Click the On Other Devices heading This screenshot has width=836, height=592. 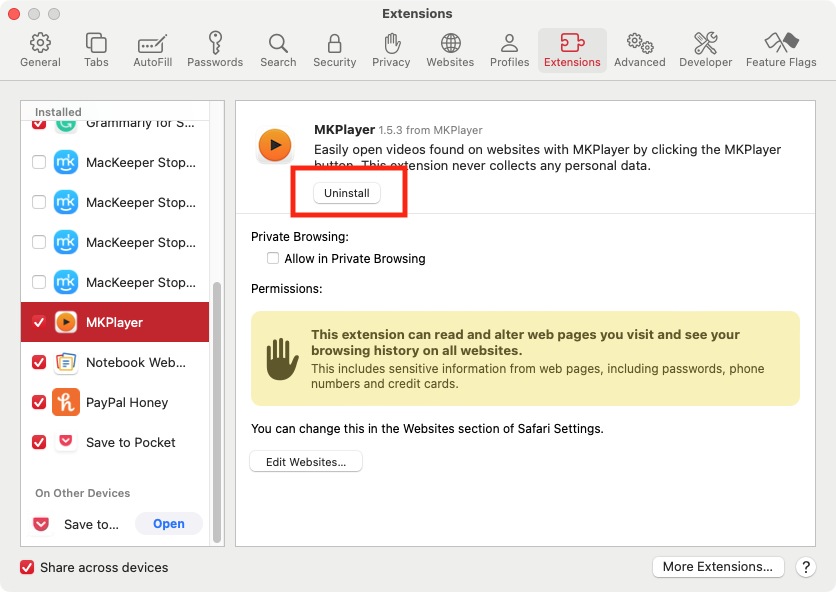(x=83, y=493)
